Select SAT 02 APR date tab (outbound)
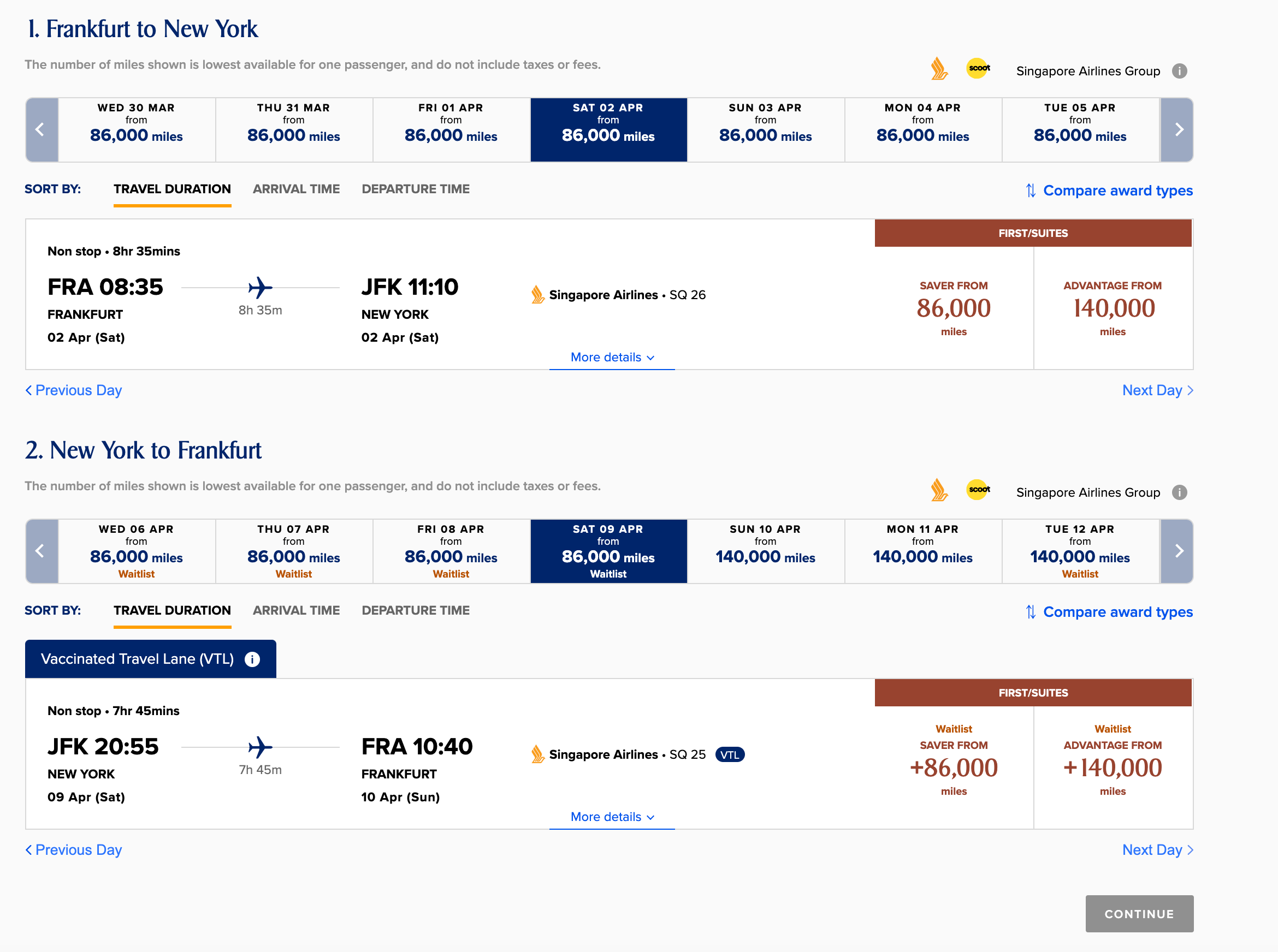1278x952 pixels. 608,128
